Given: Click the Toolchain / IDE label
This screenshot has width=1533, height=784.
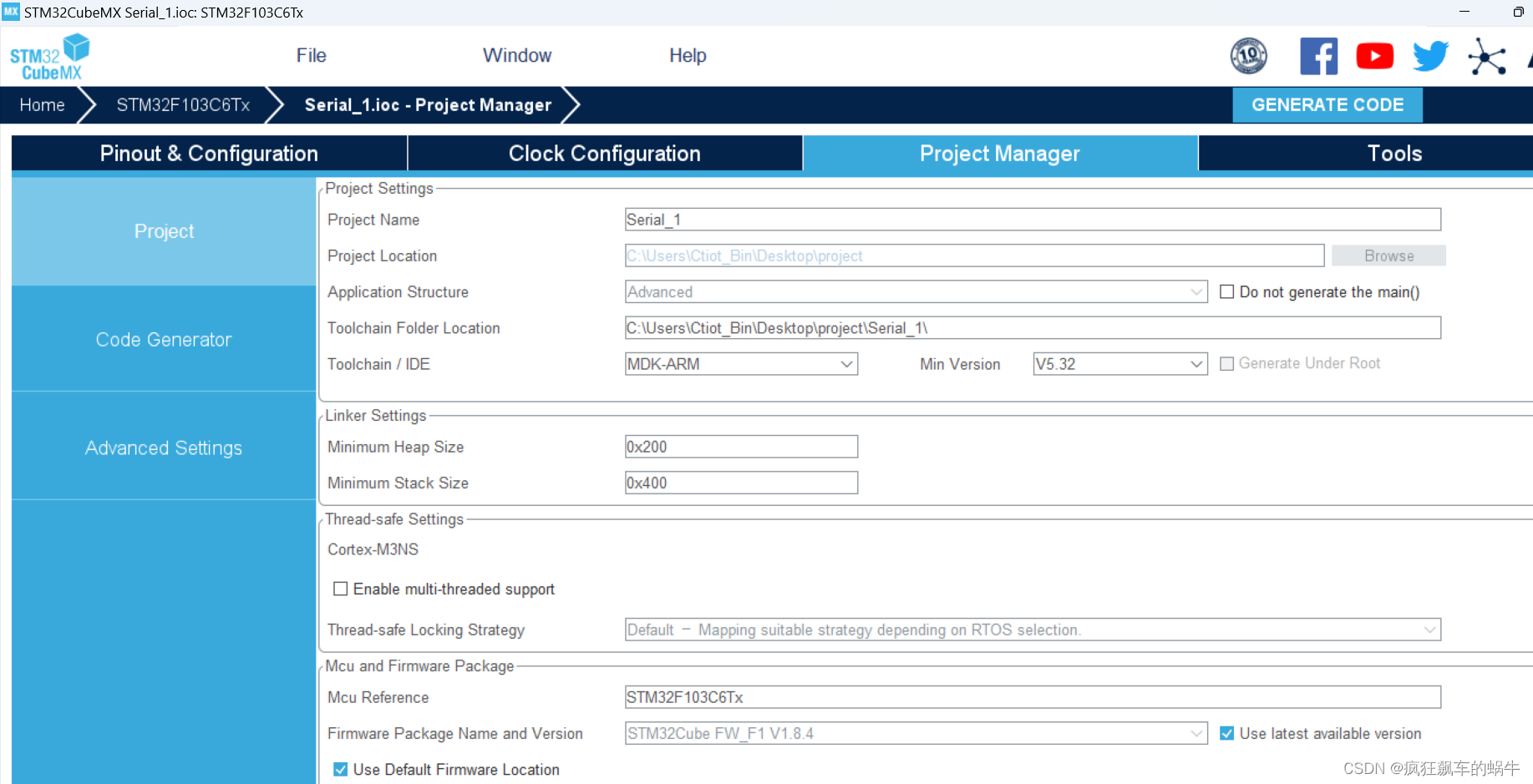Looking at the screenshot, I should [x=378, y=364].
